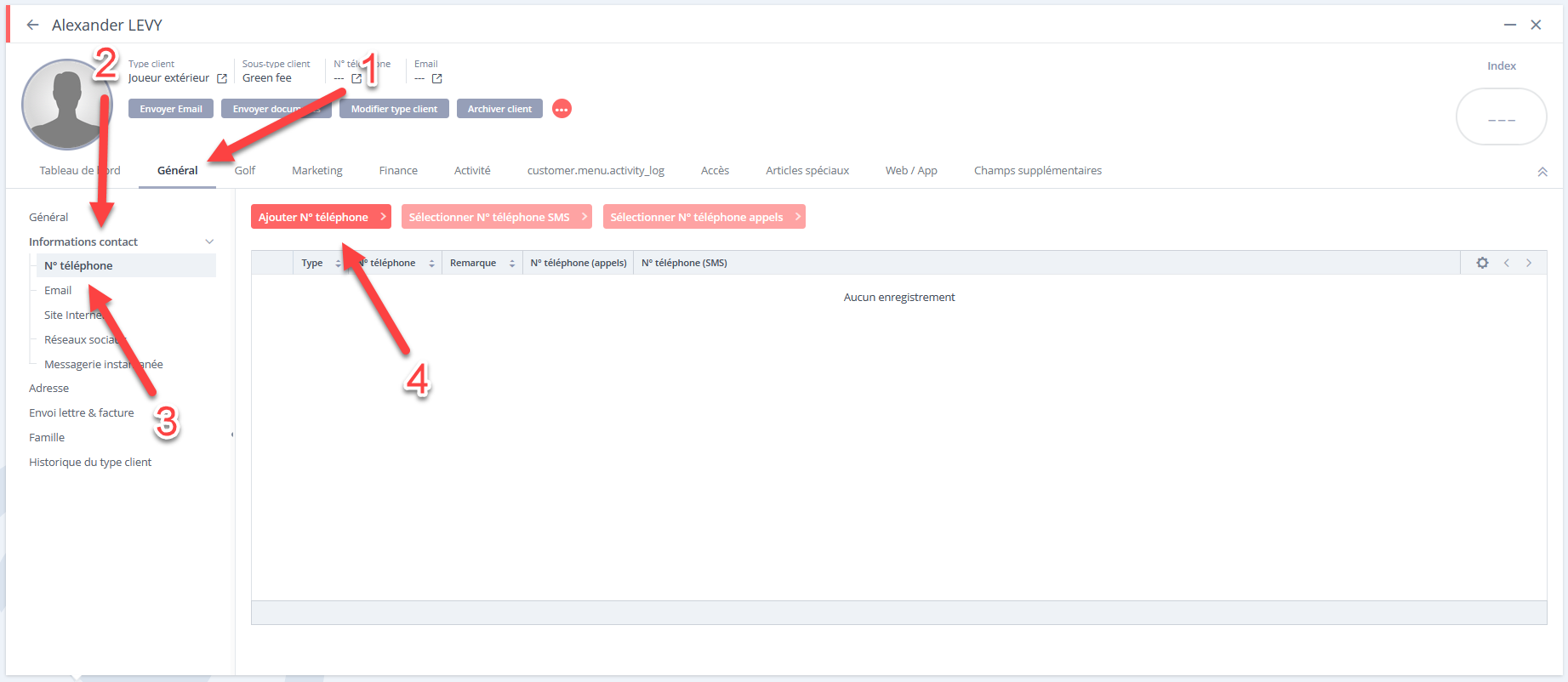Open the Accès tab
The image size is (1568, 682).
pyautogui.click(x=715, y=170)
